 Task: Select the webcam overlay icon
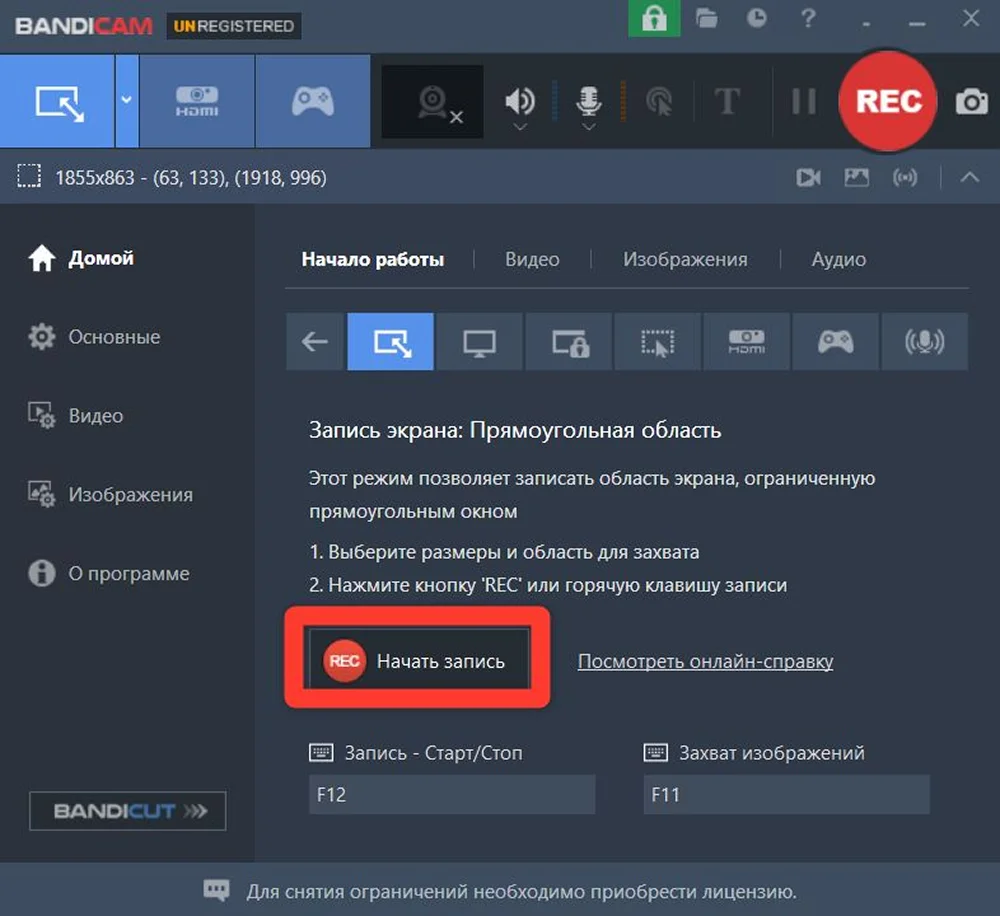(x=430, y=100)
